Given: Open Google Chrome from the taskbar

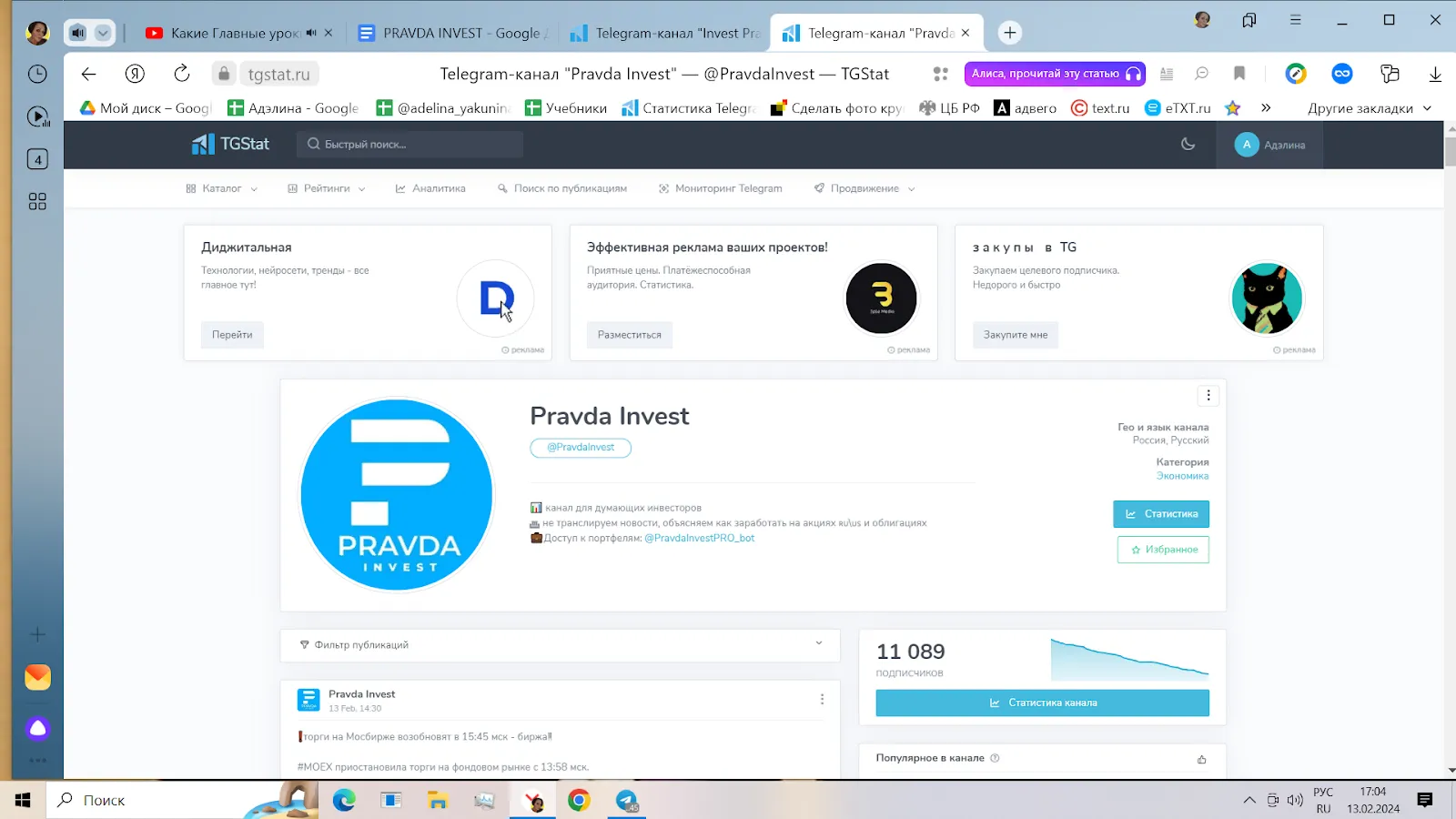Looking at the screenshot, I should click(579, 800).
